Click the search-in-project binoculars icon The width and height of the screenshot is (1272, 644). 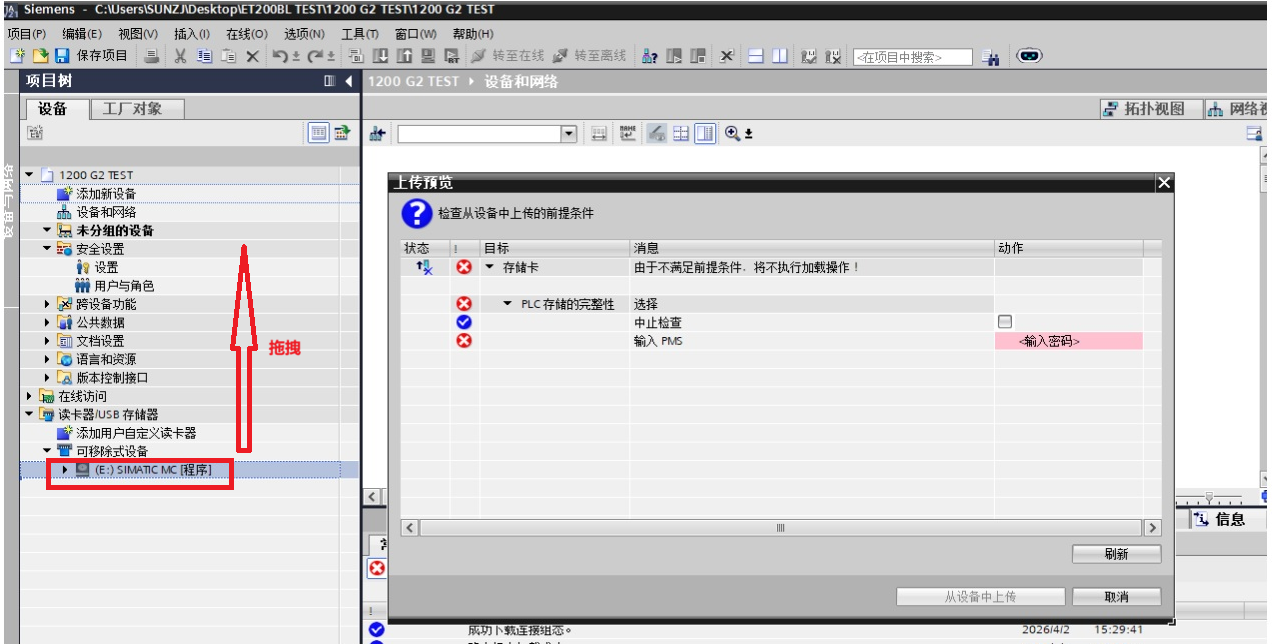tap(990, 57)
